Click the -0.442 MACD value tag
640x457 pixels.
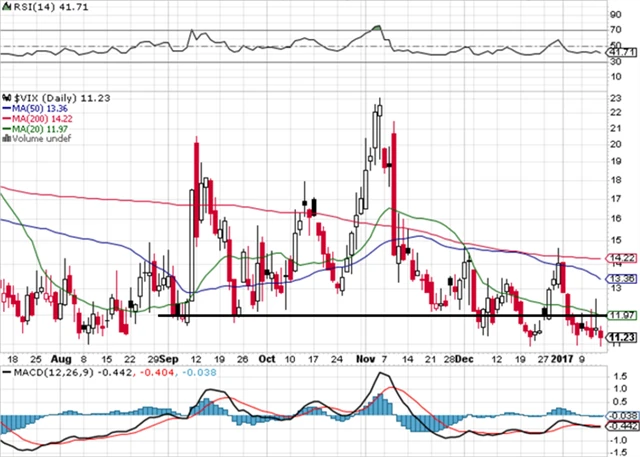[x=622, y=425]
